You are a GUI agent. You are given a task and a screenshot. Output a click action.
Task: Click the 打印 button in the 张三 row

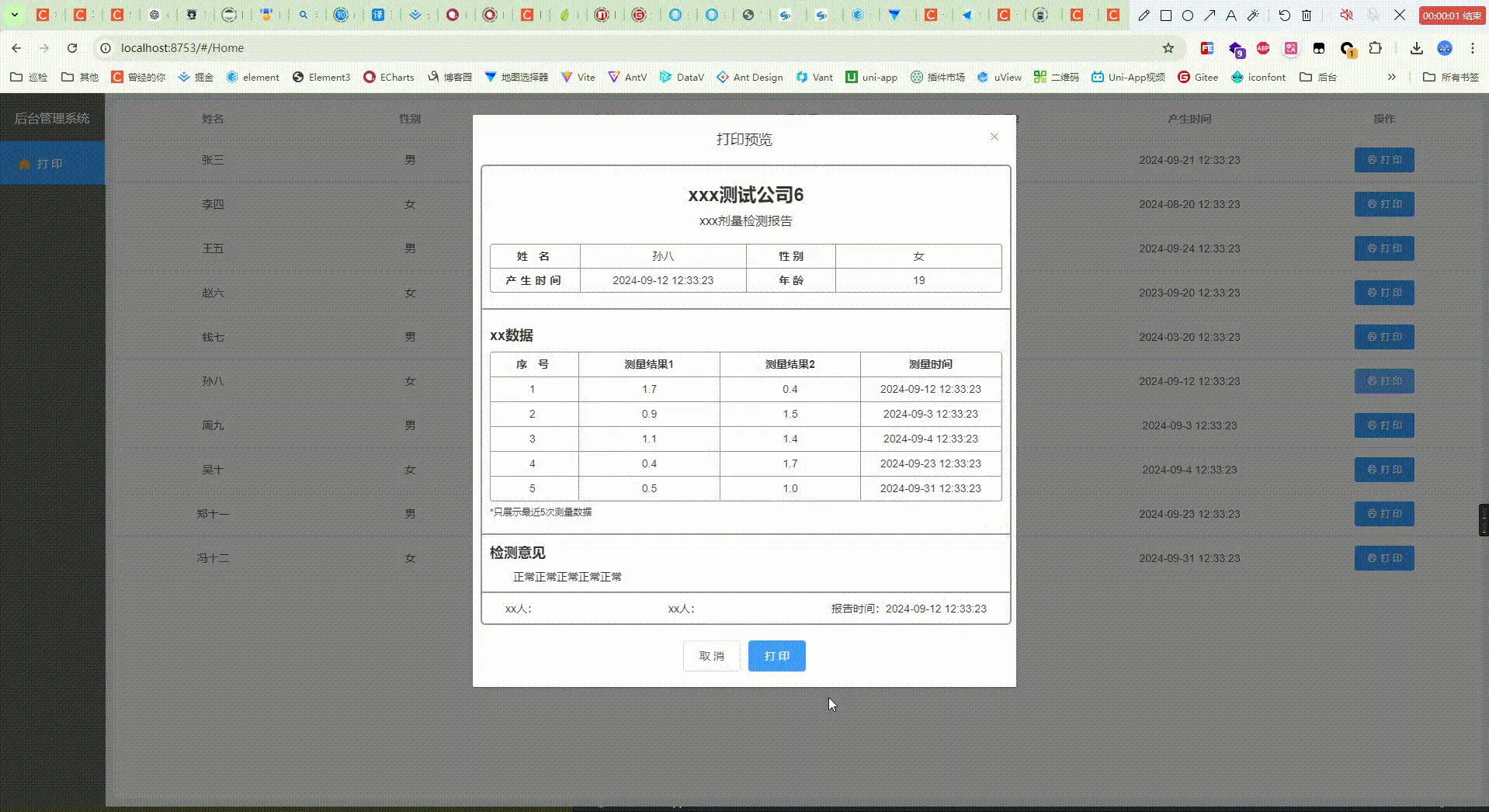tap(1384, 160)
